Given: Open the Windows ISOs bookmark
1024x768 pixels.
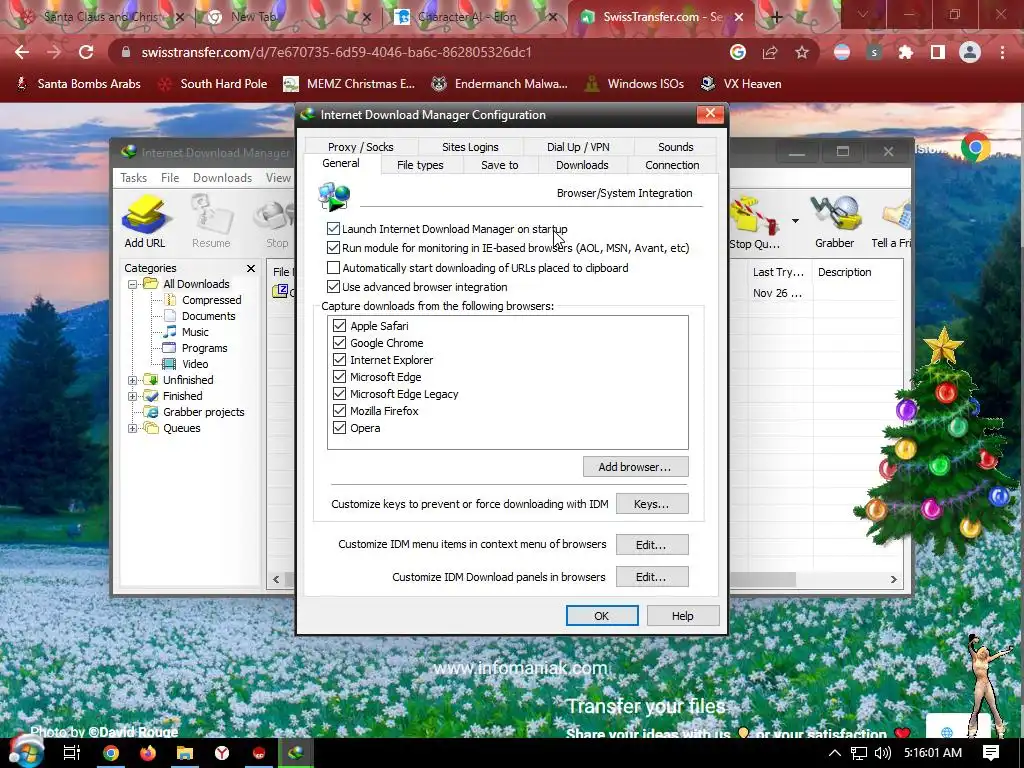Looking at the screenshot, I should [633, 84].
